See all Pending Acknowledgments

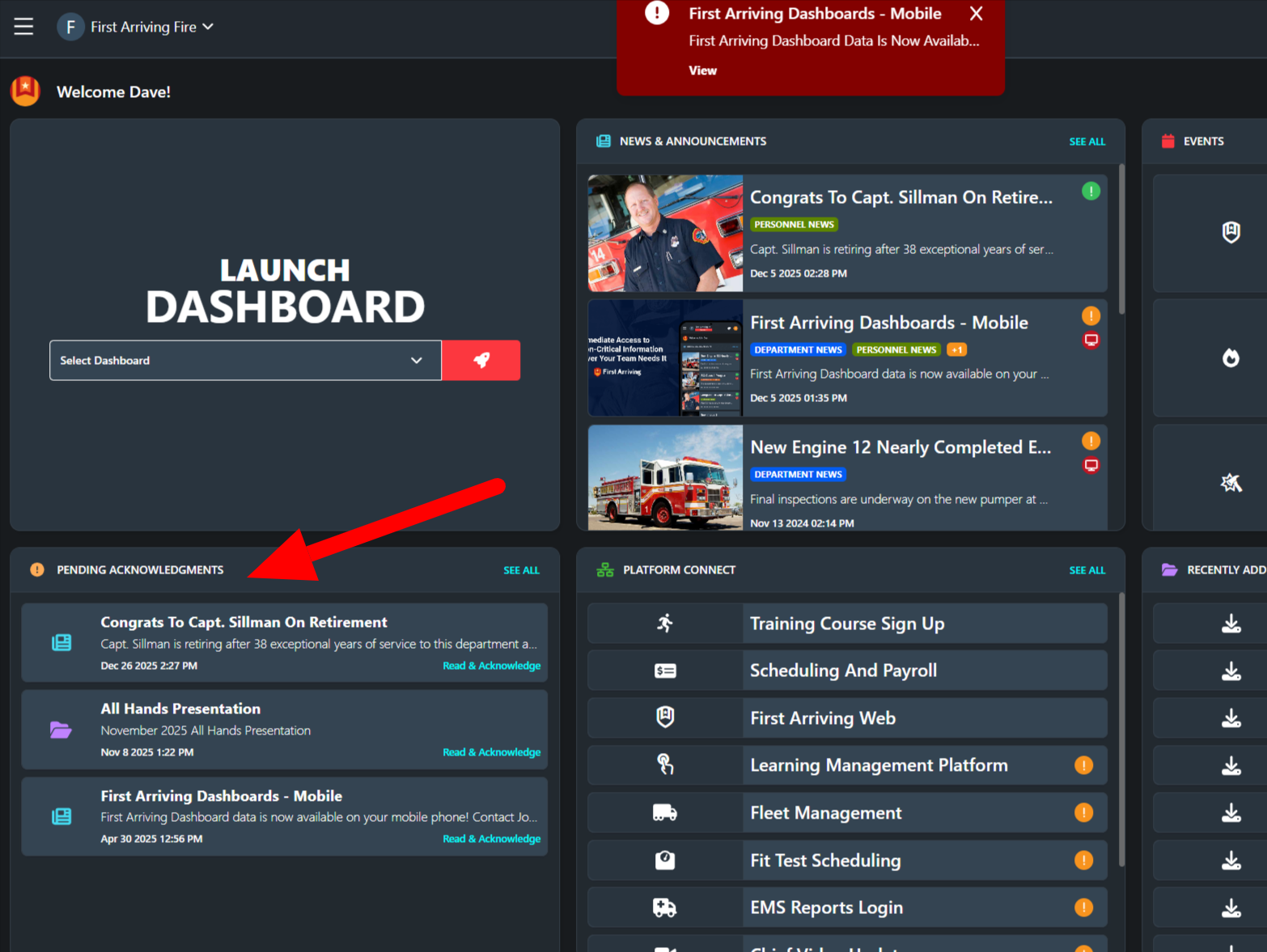click(521, 570)
